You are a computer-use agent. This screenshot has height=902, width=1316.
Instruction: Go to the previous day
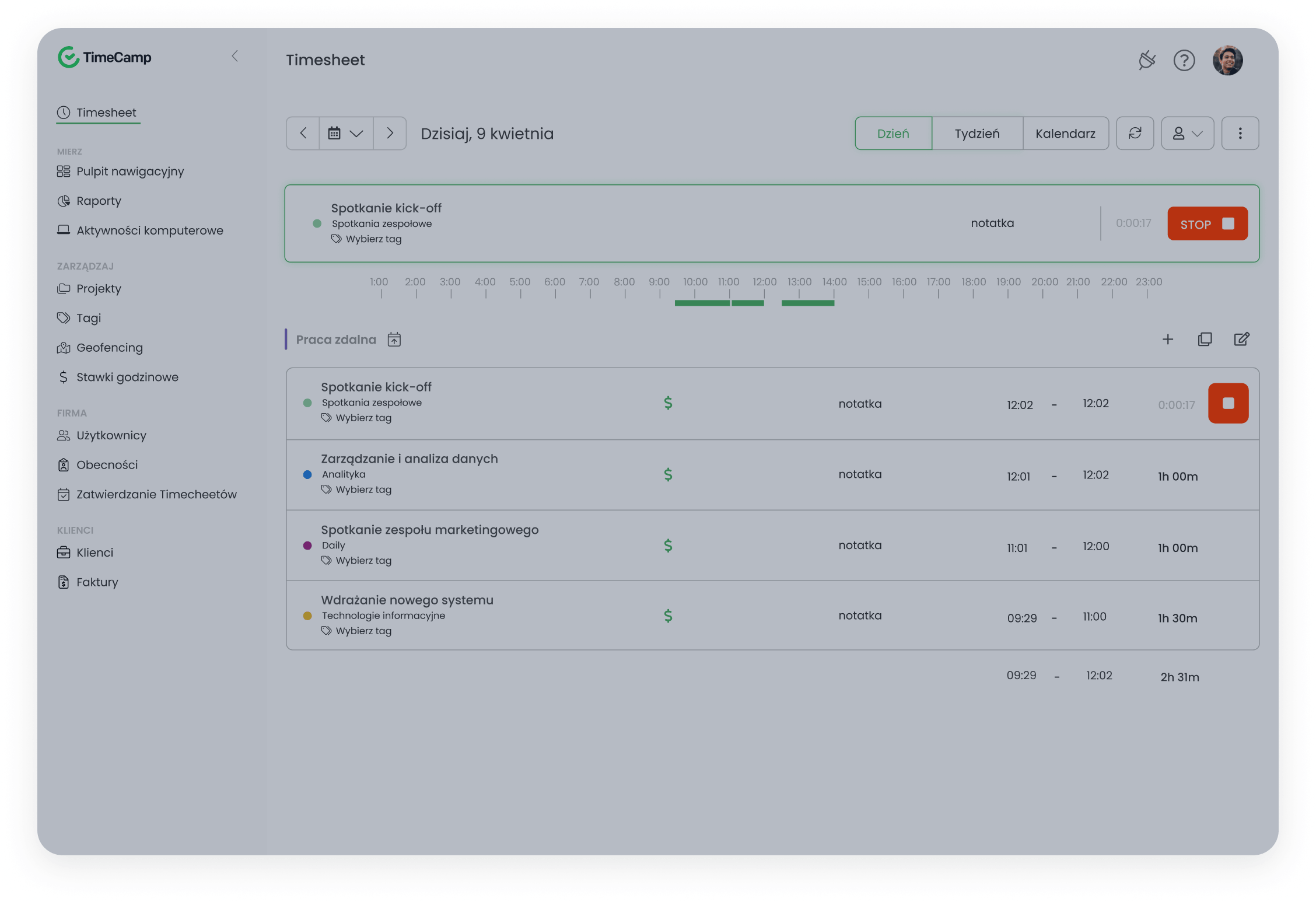tap(303, 134)
